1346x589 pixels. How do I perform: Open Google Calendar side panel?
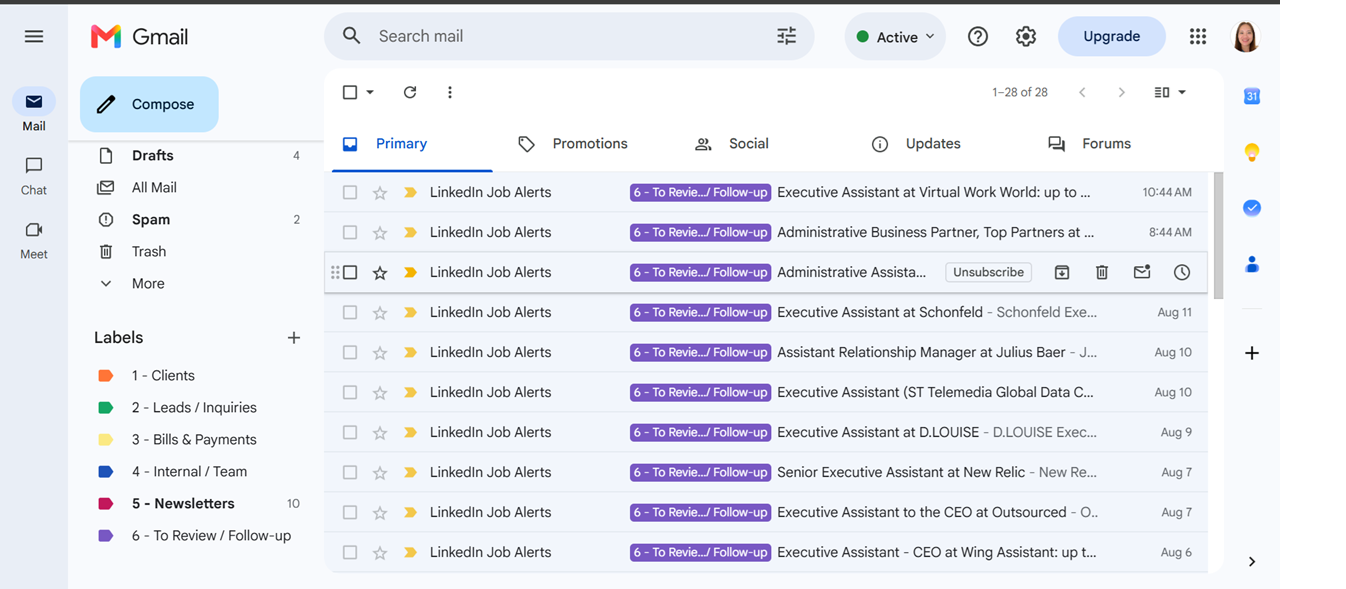click(1251, 97)
